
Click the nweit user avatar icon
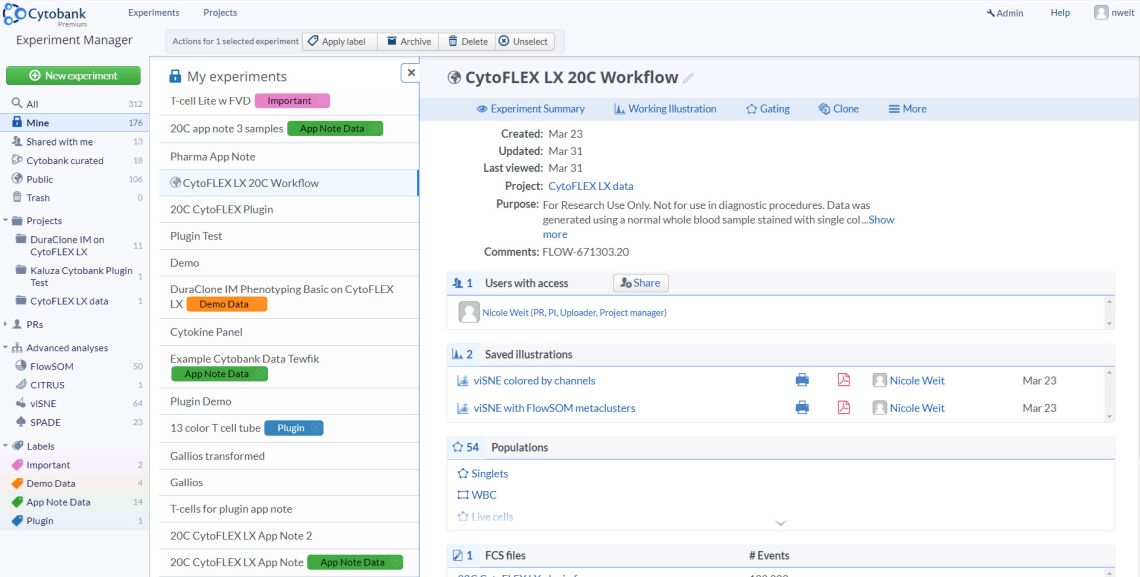click(x=1101, y=12)
